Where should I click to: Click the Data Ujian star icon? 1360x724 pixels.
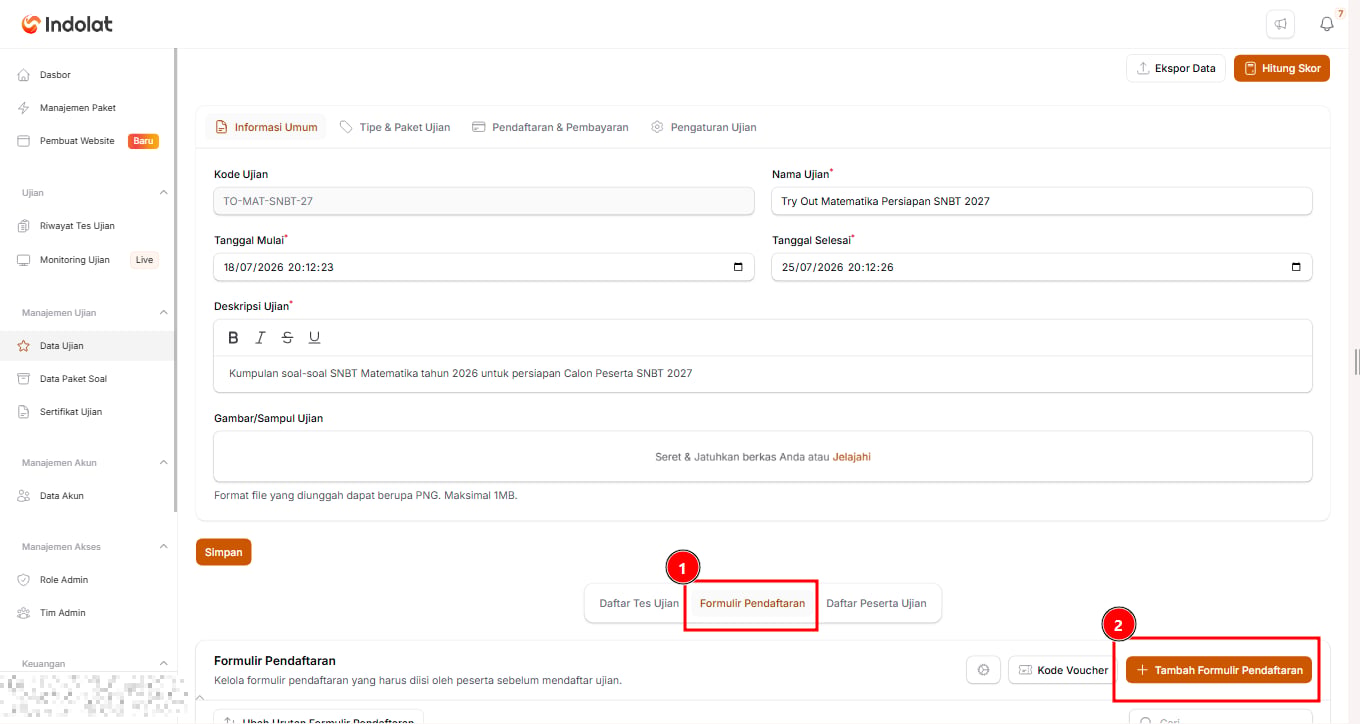24,346
